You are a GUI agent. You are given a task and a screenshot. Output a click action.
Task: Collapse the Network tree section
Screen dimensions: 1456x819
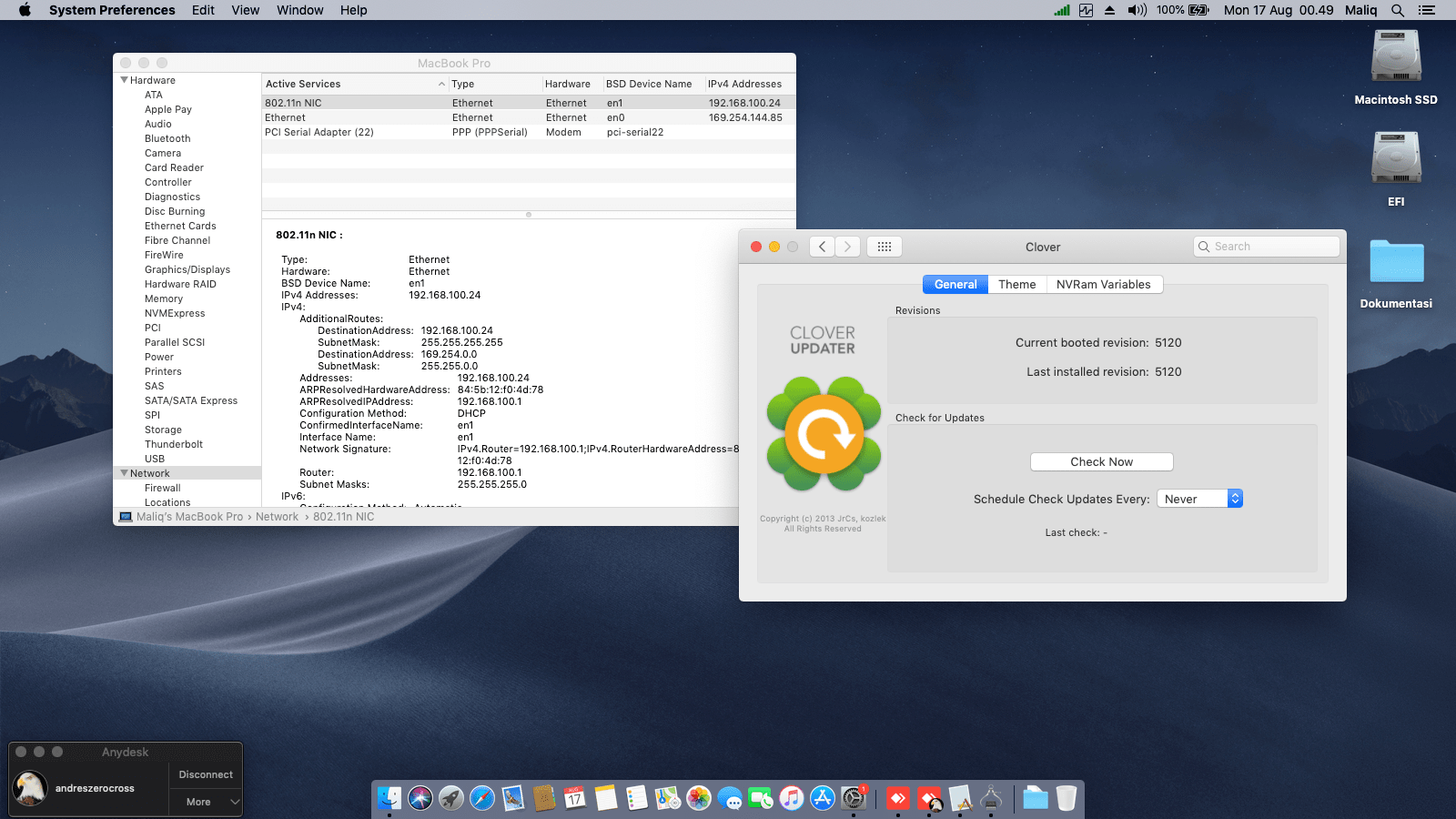pos(124,473)
